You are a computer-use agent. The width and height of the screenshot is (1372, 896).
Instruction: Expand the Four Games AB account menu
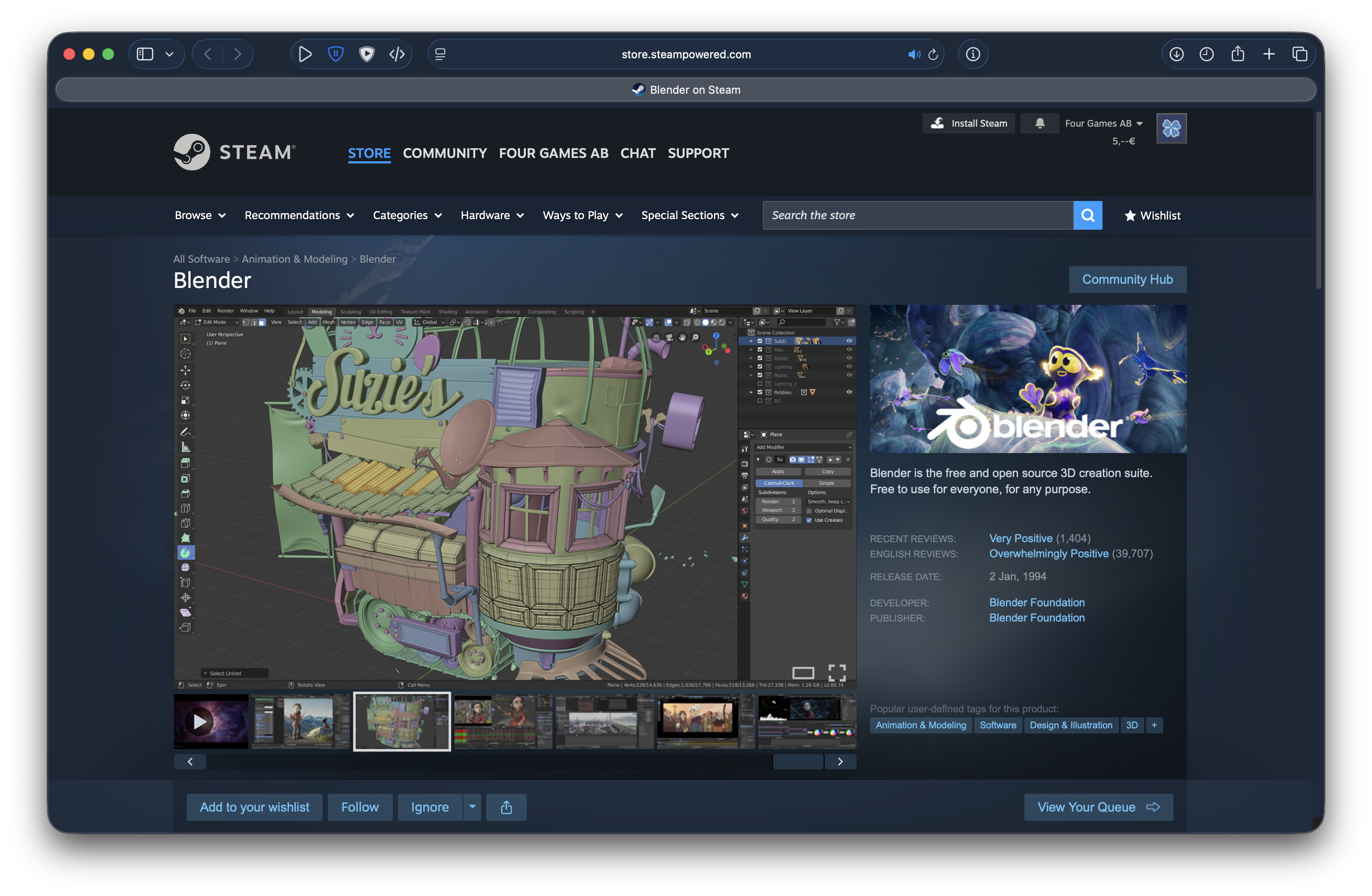click(1103, 123)
